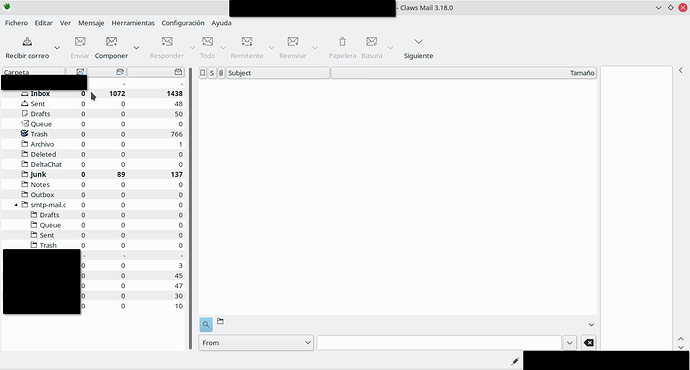Screen dimensions: 690x370
Task: Click the status bar connection plug icon
Action: click(515, 362)
